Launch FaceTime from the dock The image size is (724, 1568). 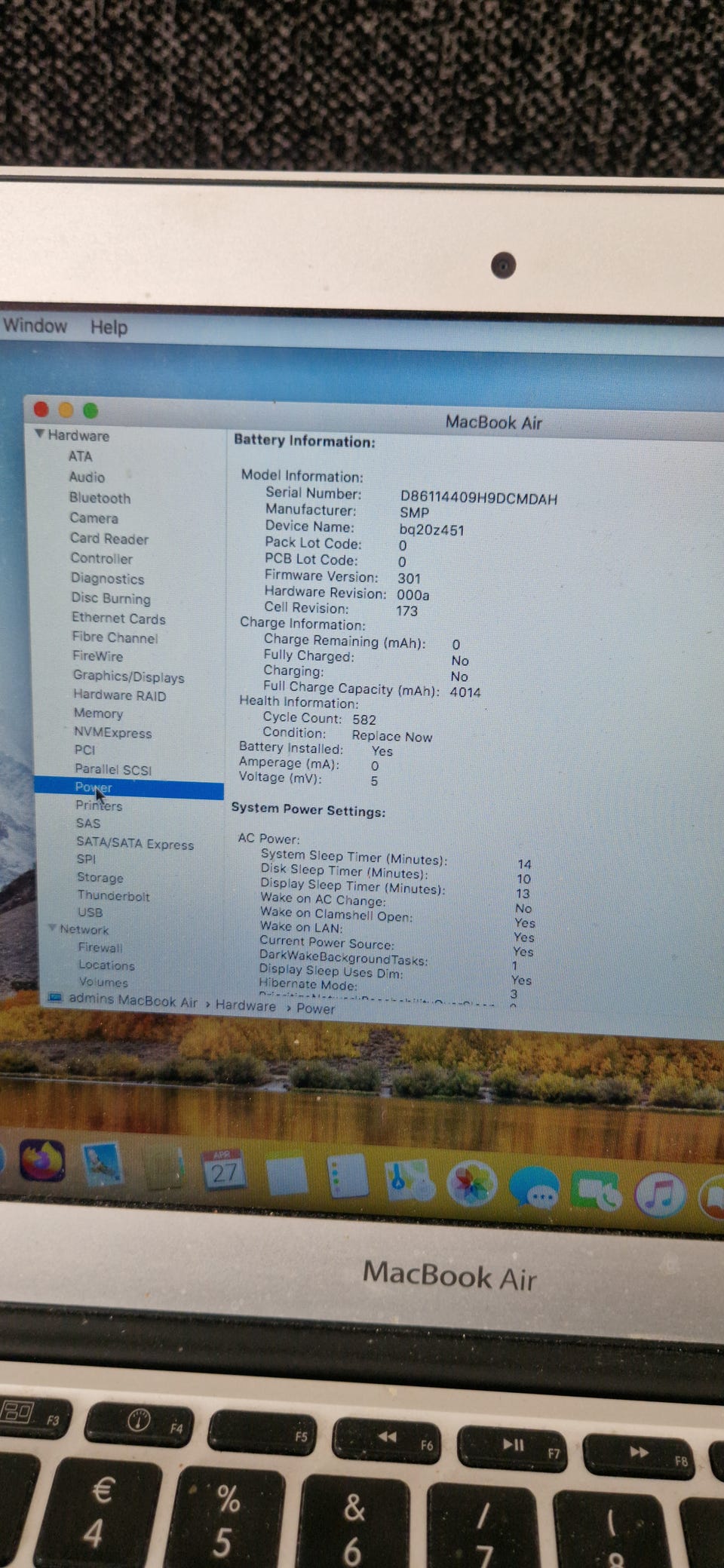point(596,1192)
